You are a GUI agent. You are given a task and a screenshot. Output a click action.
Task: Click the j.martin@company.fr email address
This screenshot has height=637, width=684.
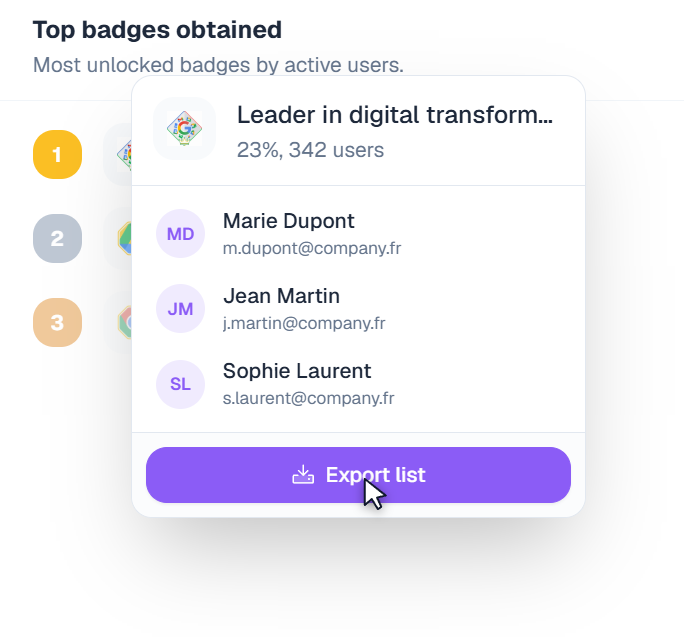[304, 323]
